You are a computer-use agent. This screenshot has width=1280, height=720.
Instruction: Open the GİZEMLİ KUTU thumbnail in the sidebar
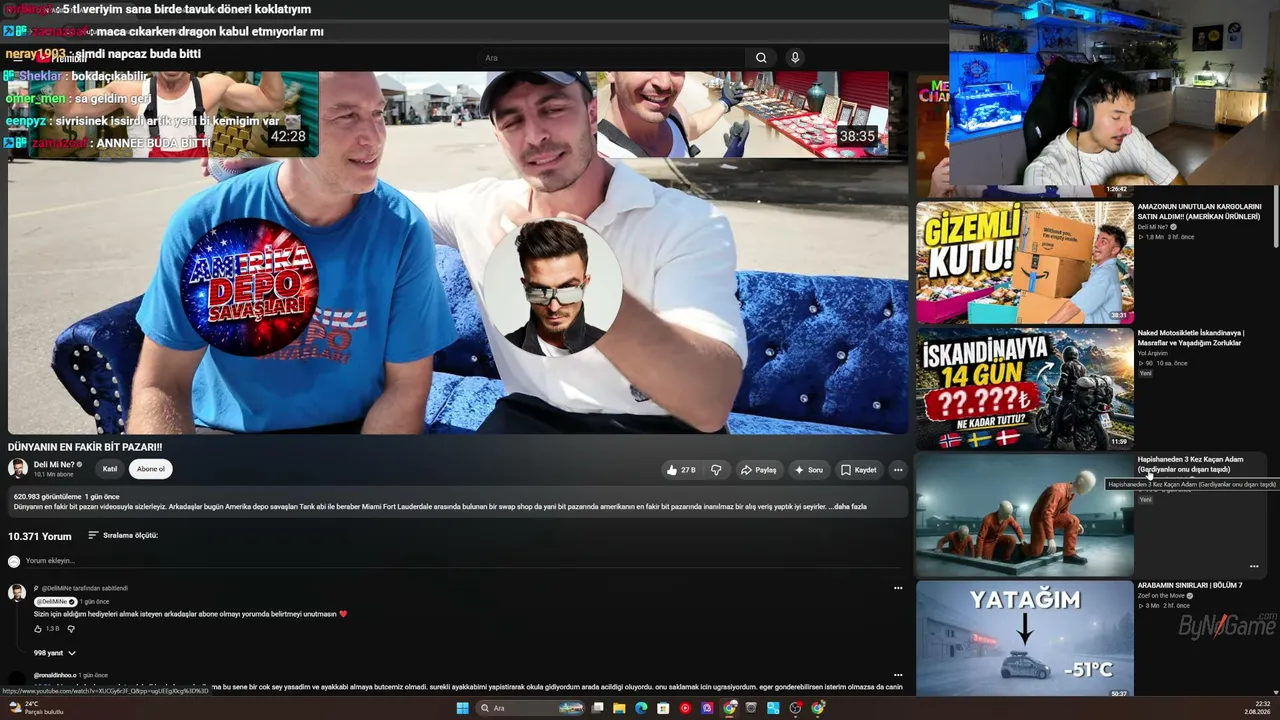pos(1025,263)
